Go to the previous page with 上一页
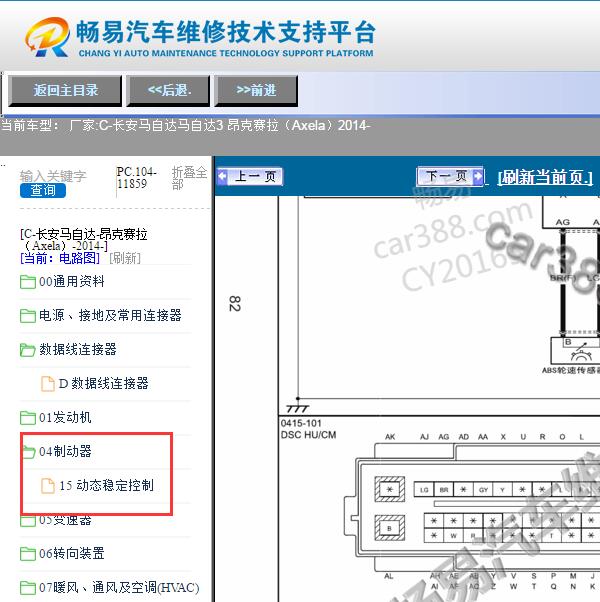Screen dimensions: 600x602 point(250,177)
